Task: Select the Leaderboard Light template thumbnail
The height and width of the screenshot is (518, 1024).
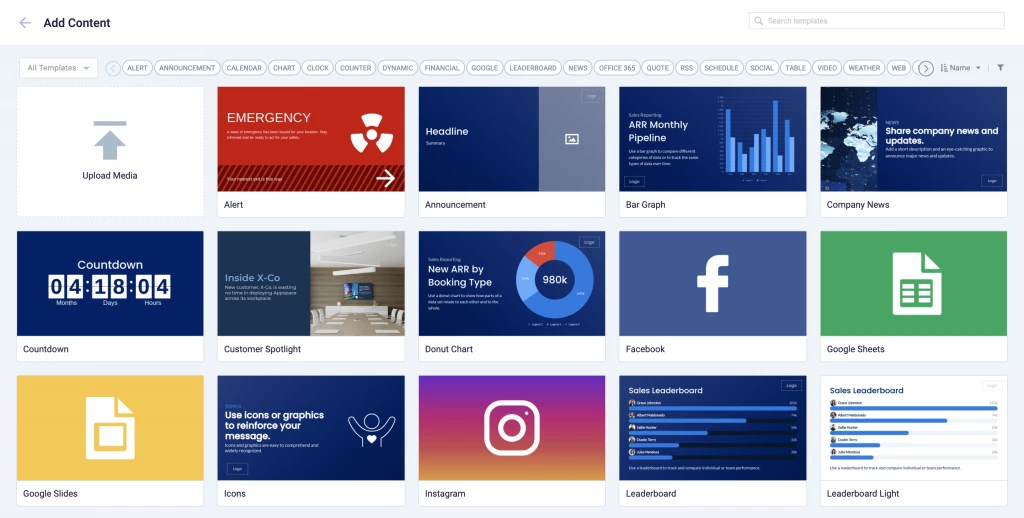Action: 914,428
